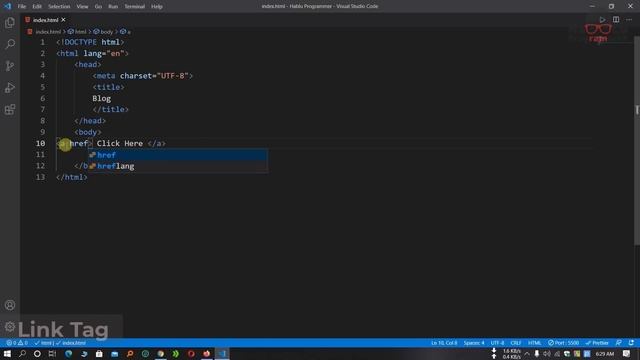Image resolution: width=640 pixels, height=360 pixels.
Task: Open the Edit menu
Action: point(37,7)
